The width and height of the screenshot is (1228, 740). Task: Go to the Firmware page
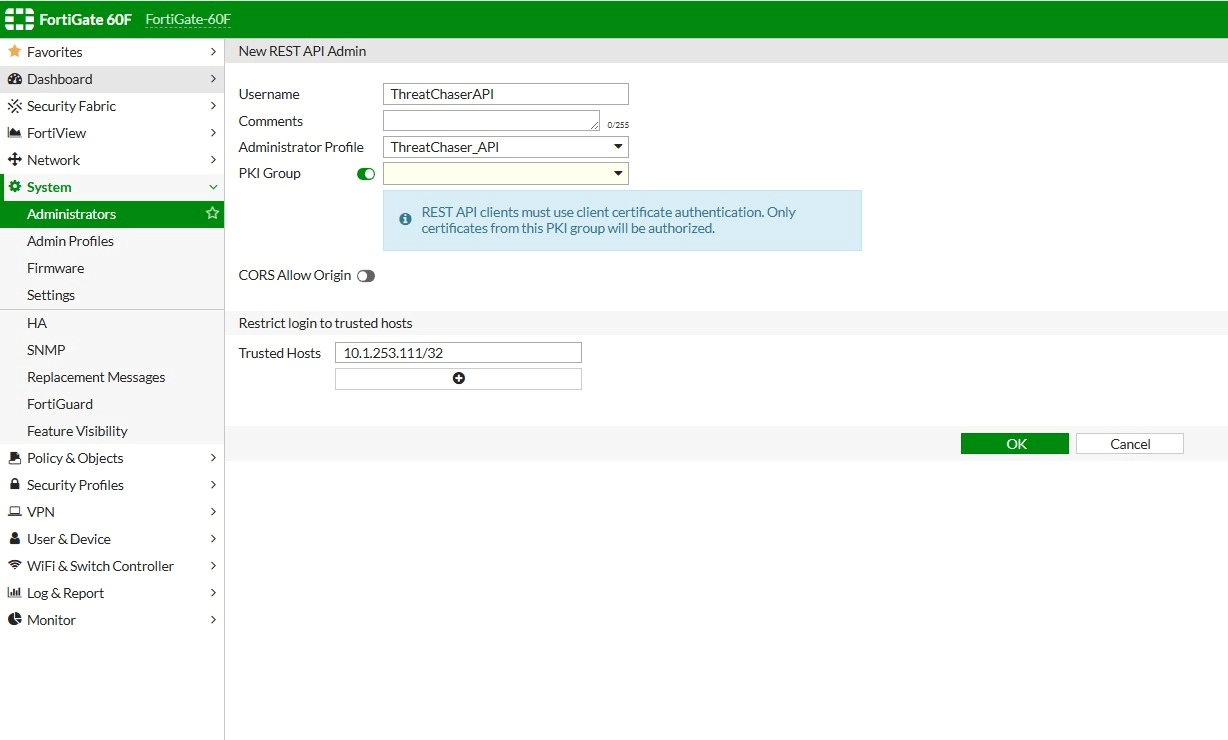tap(55, 268)
